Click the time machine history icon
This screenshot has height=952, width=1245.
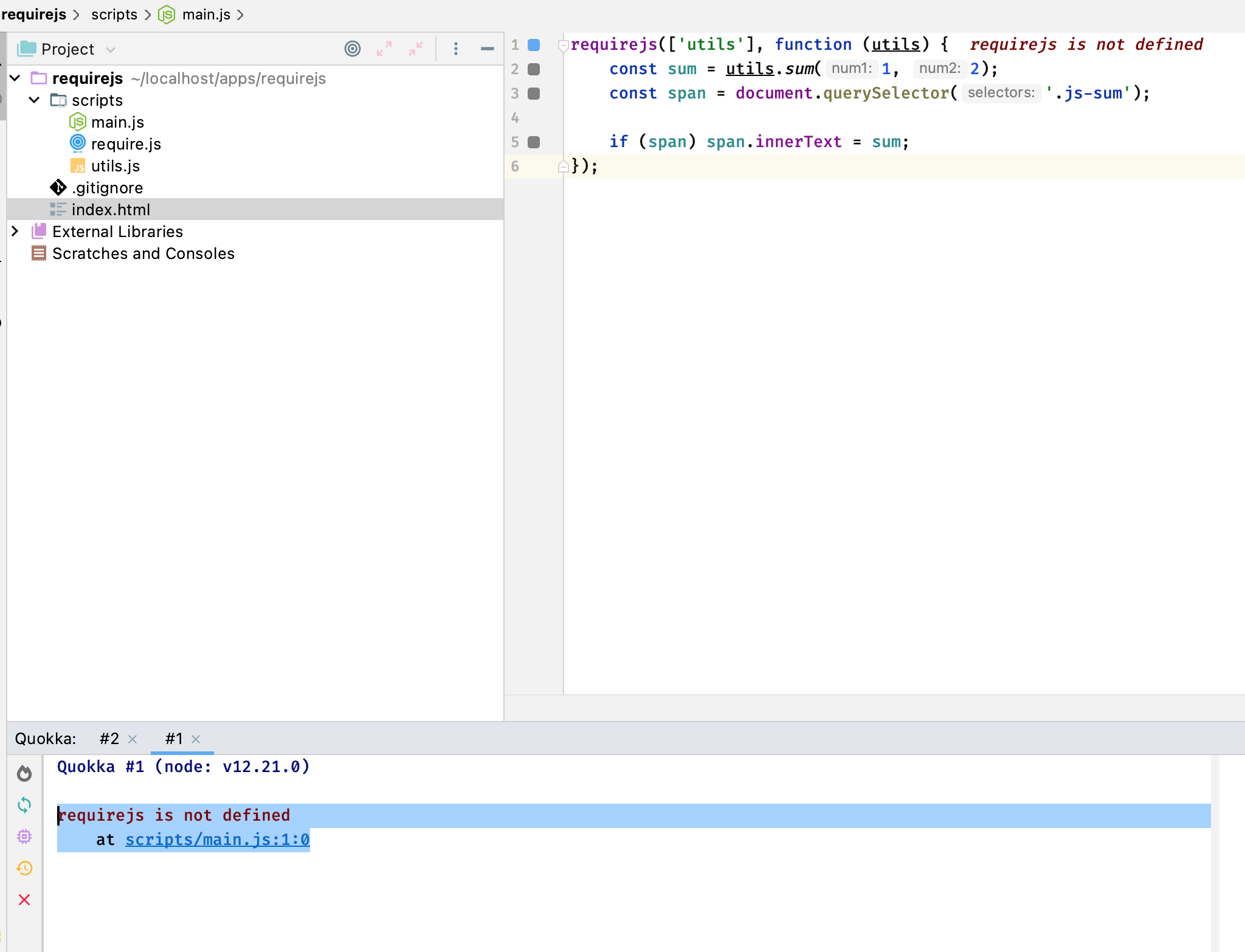[x=24, y=868]
